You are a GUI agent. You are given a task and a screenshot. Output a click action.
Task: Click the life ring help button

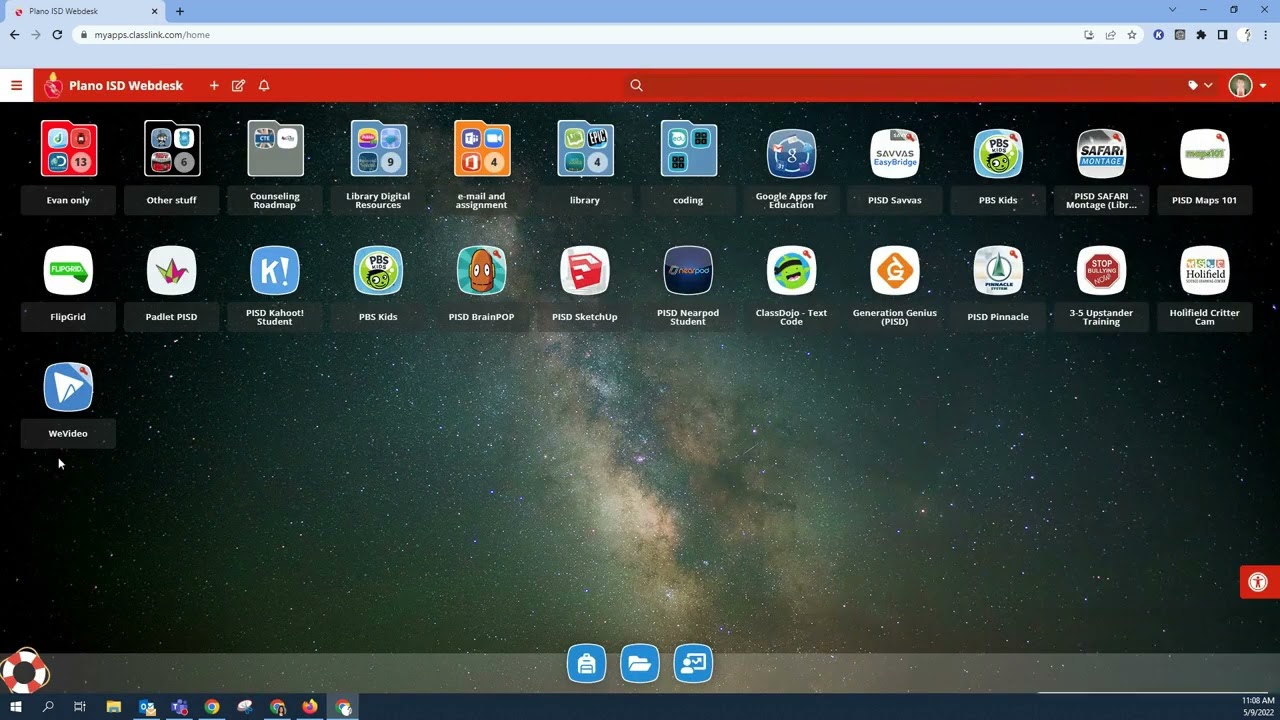(23, 671)
